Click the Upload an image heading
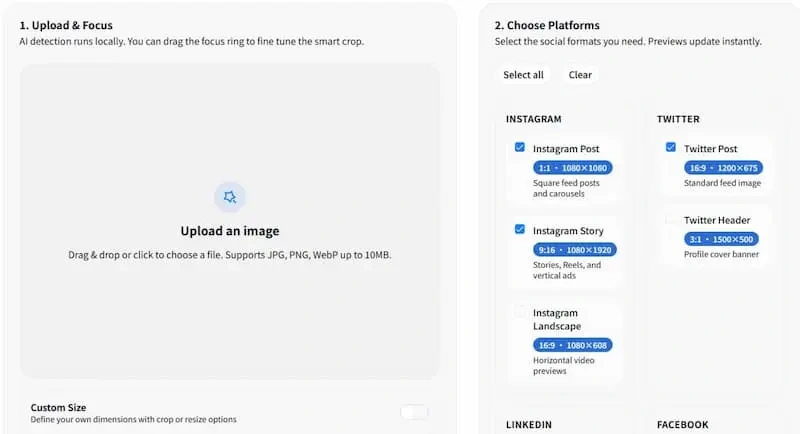 pos(229,231)
